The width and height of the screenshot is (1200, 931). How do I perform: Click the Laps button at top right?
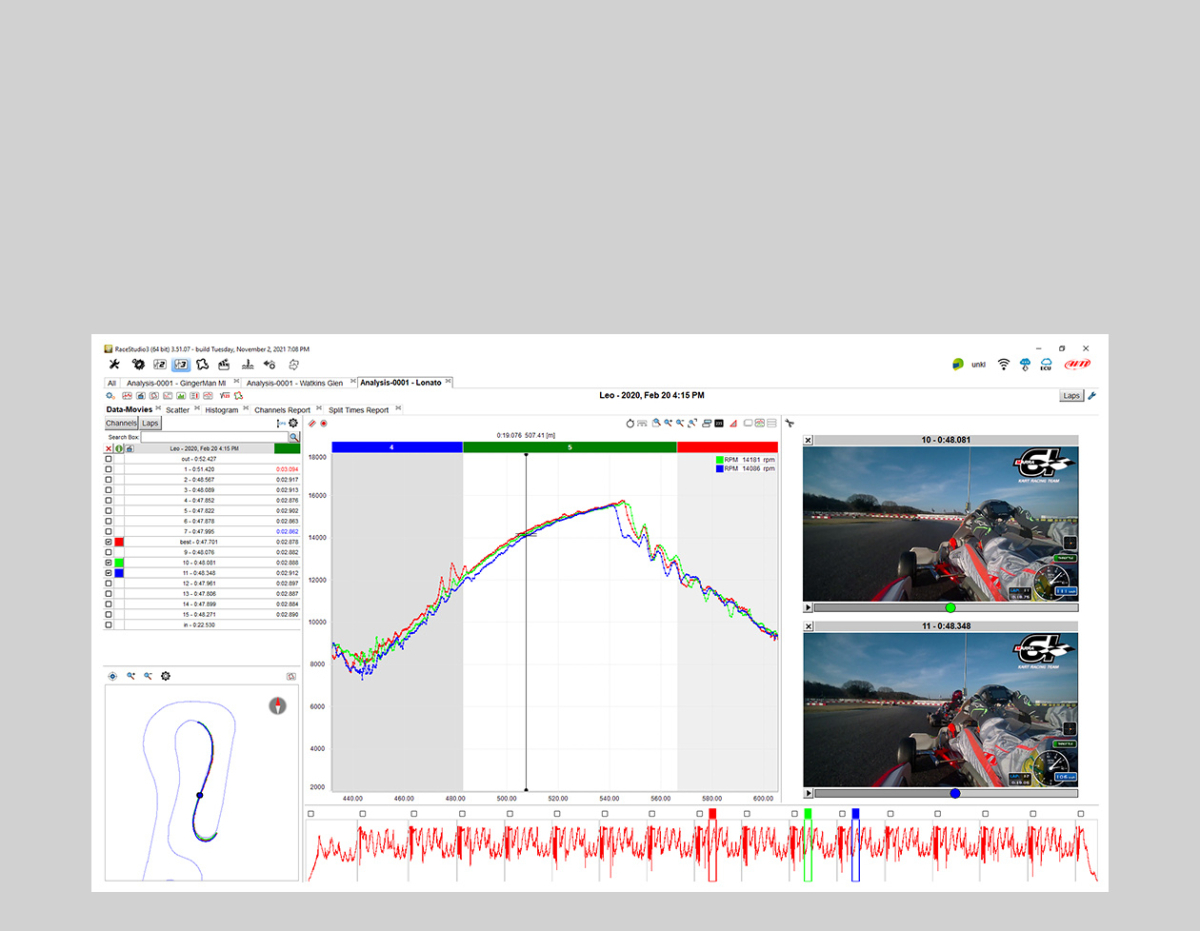[x=1071, y=396]
